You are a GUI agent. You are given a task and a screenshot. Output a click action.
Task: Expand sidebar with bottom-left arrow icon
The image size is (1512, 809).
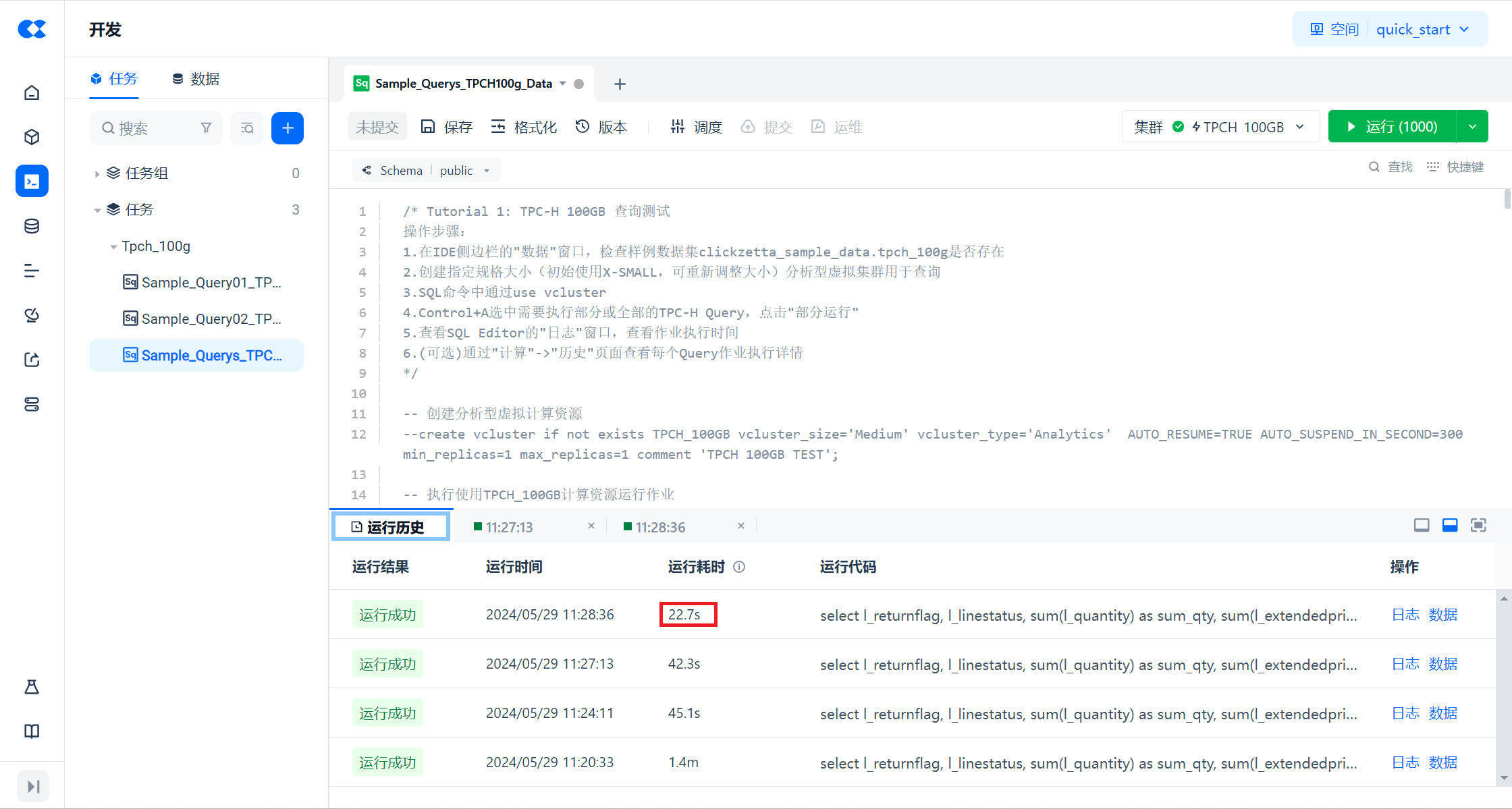click(x=32, y=786)
